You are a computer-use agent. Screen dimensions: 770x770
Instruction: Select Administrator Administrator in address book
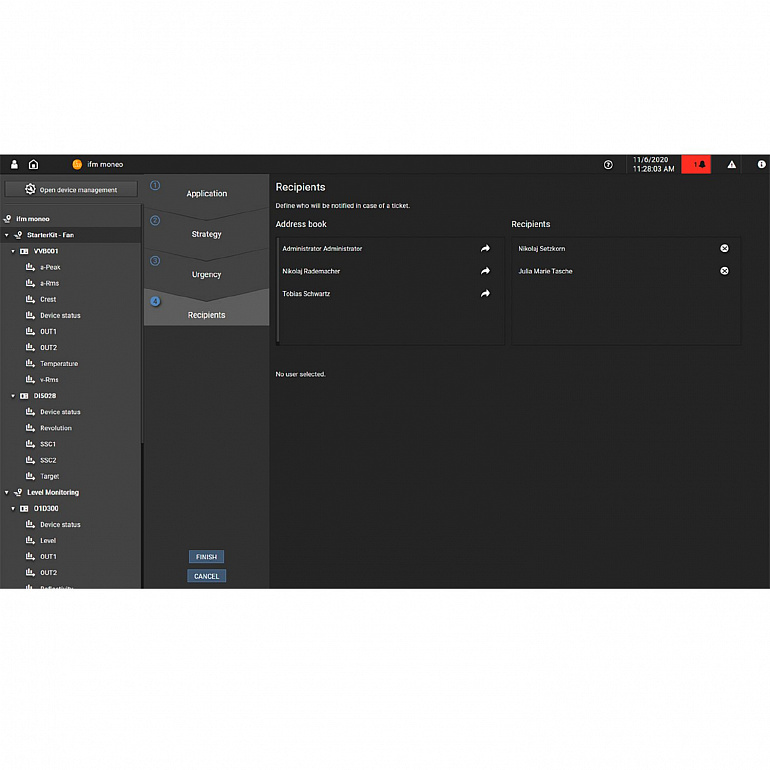click(x=322, y=248)
